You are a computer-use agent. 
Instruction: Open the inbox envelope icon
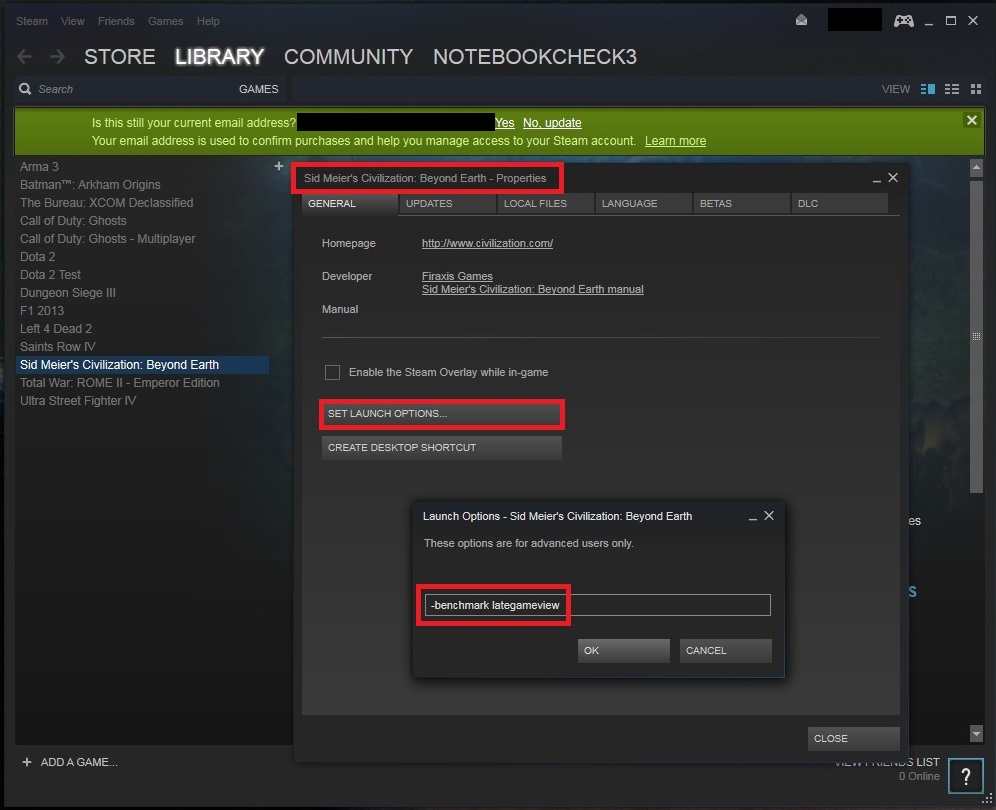802,20
